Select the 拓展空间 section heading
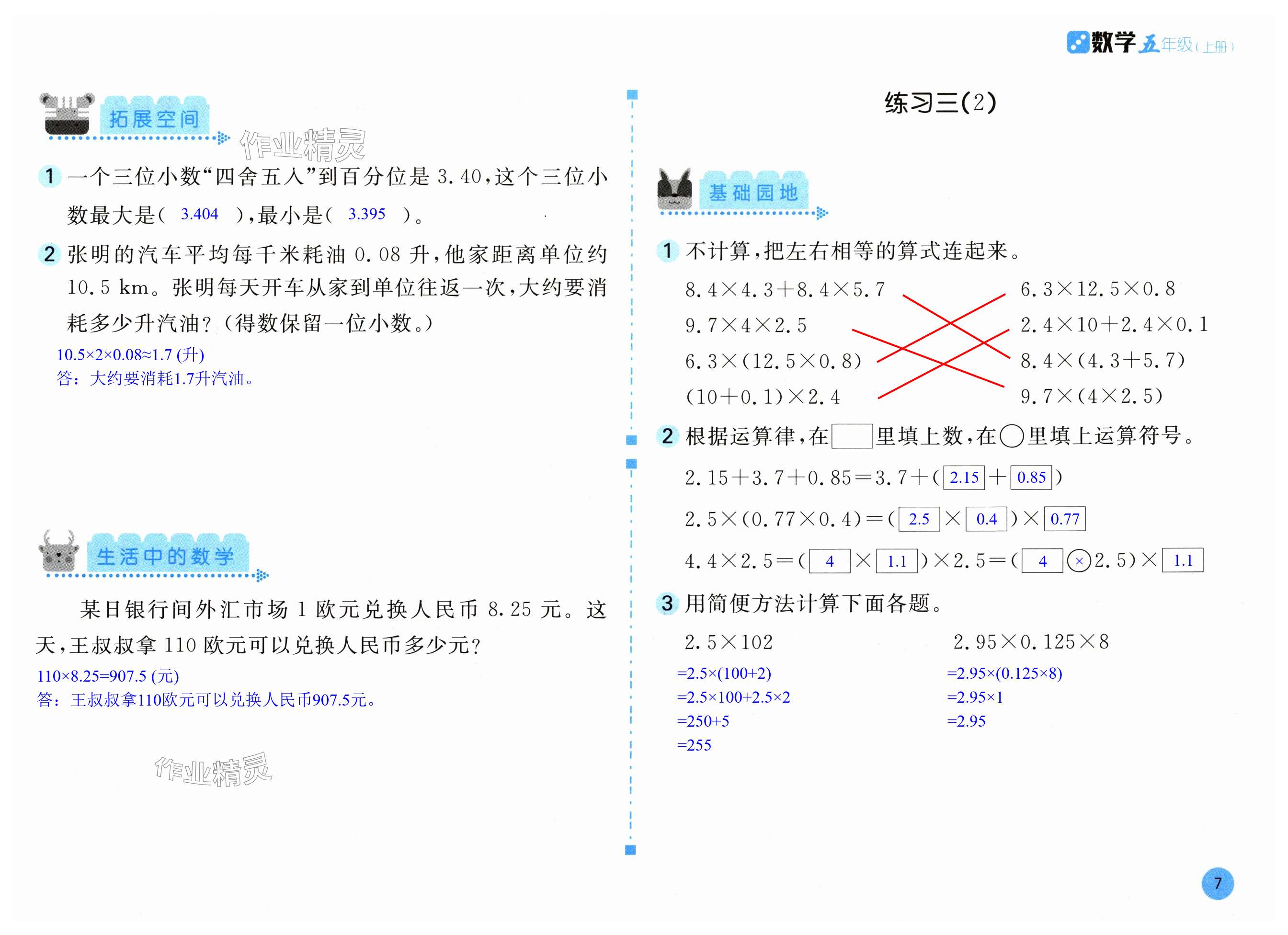 (x=154, y=119)
